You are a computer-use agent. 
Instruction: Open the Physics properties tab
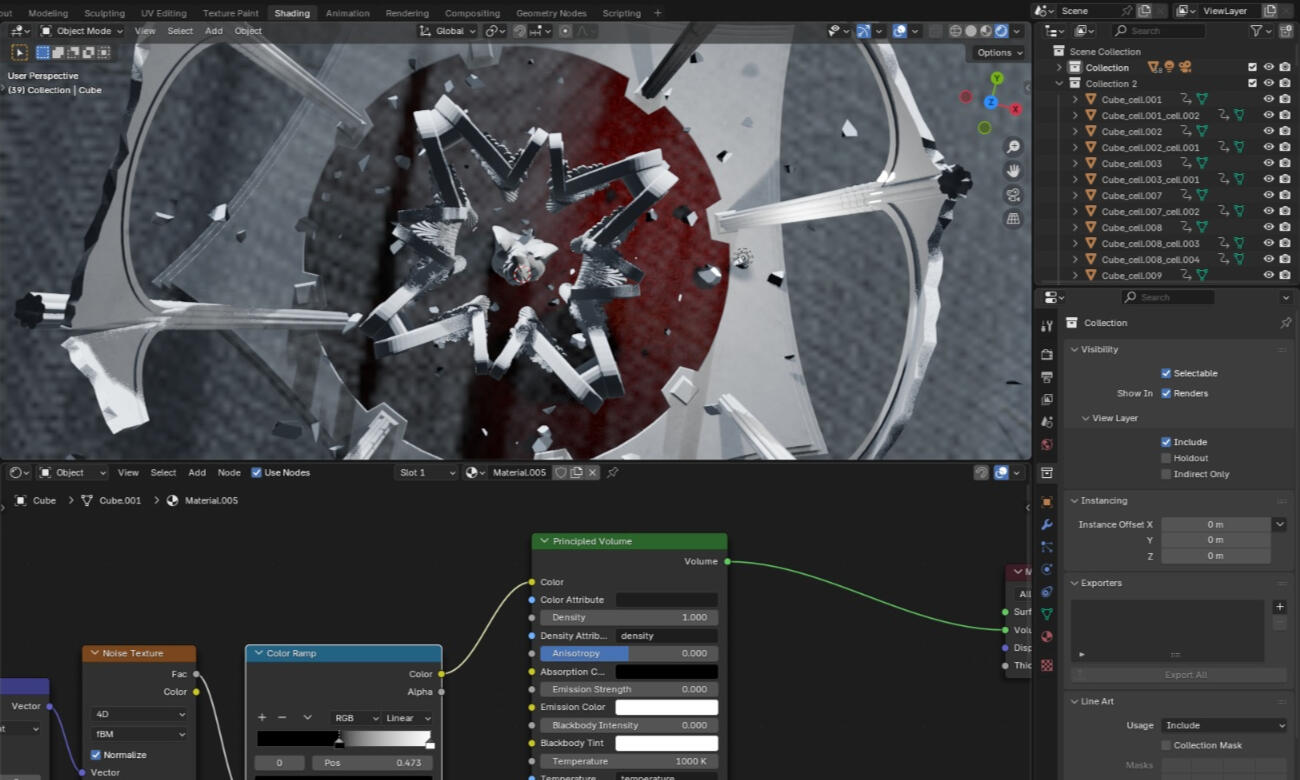(1047, 569)
